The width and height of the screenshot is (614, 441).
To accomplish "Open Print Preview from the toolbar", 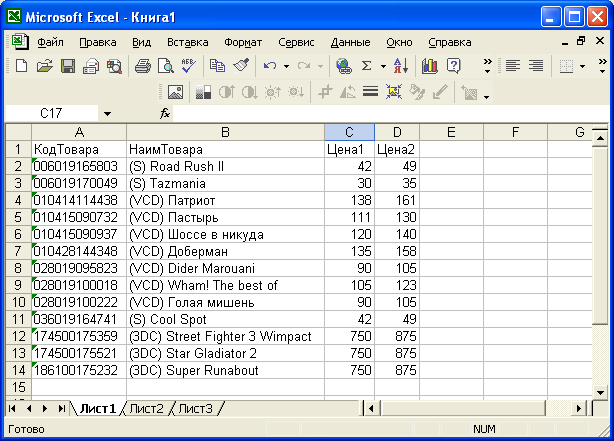I will [166, 66].
